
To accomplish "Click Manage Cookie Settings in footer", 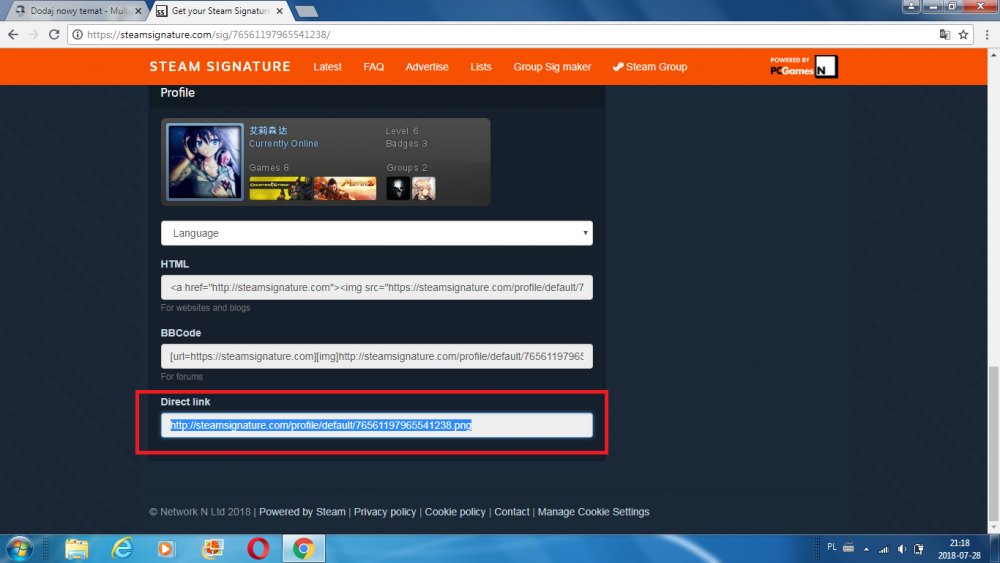I will [593, 512].
